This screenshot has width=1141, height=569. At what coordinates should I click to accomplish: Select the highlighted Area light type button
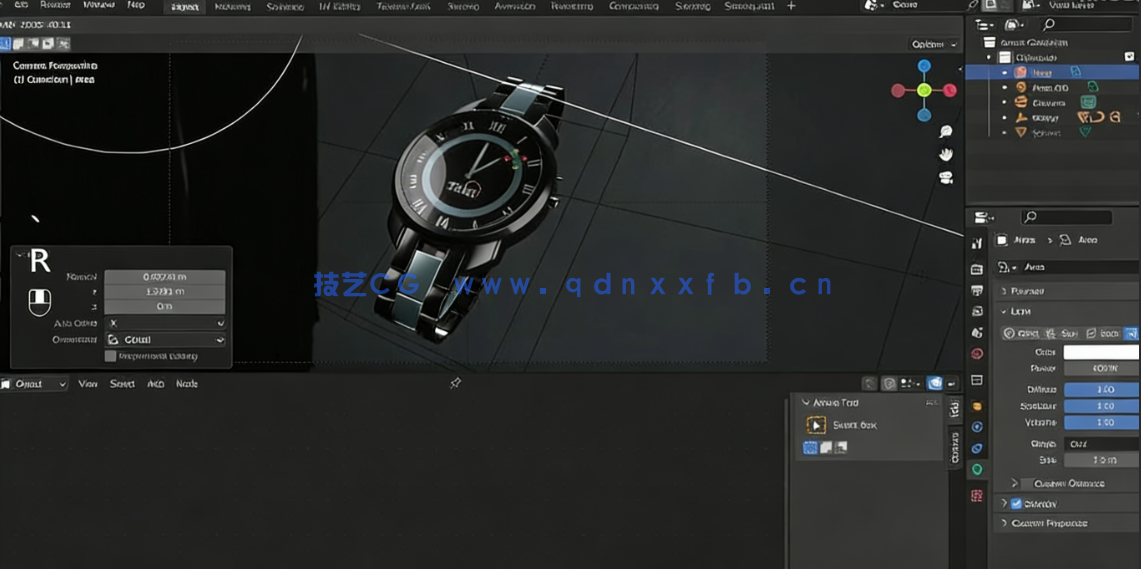point(1131,333)
